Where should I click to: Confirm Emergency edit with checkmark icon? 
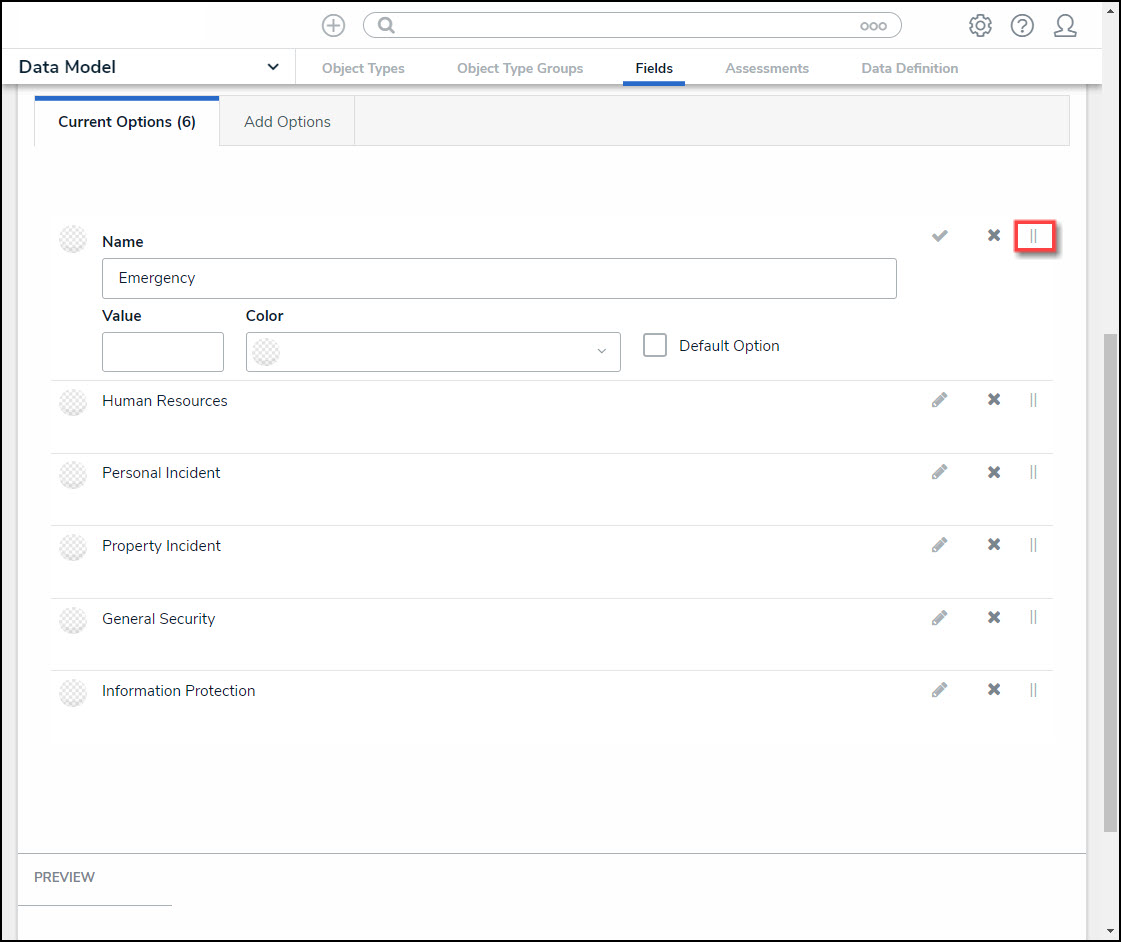939,236
